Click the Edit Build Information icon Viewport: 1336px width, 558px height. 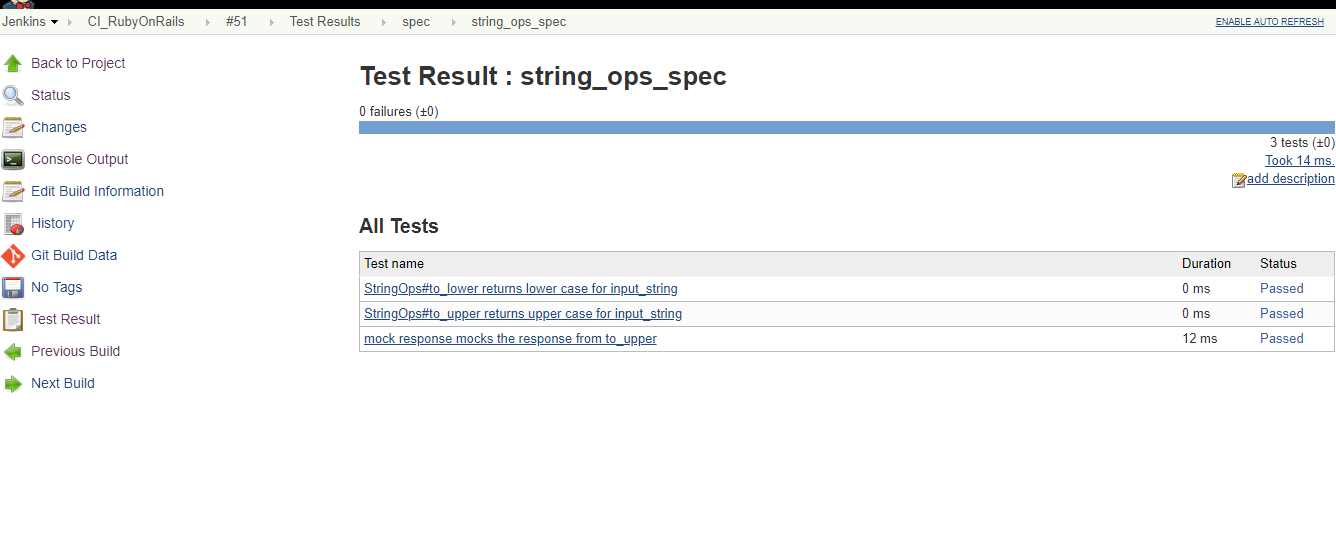(x=13, y=192)
